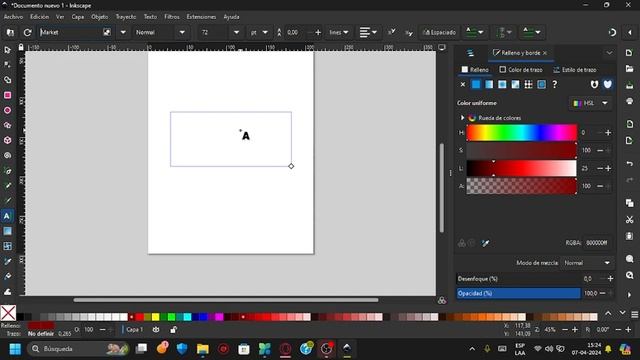Reset font style with the refresh icon

point(27,32)
